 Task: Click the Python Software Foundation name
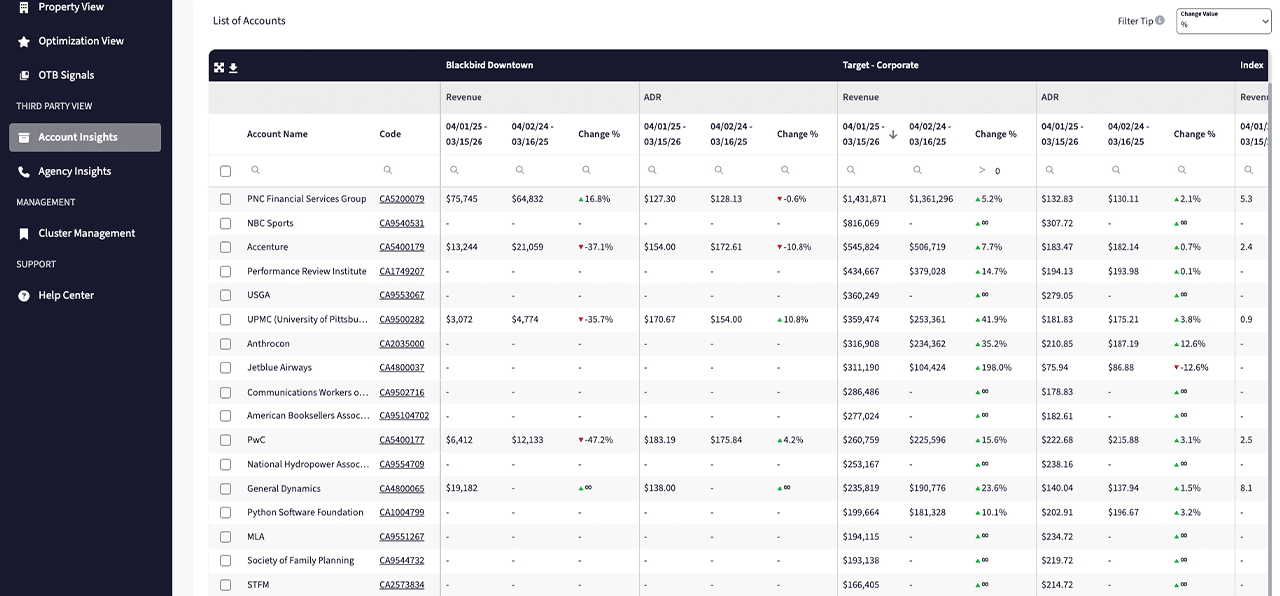(305, 512)
